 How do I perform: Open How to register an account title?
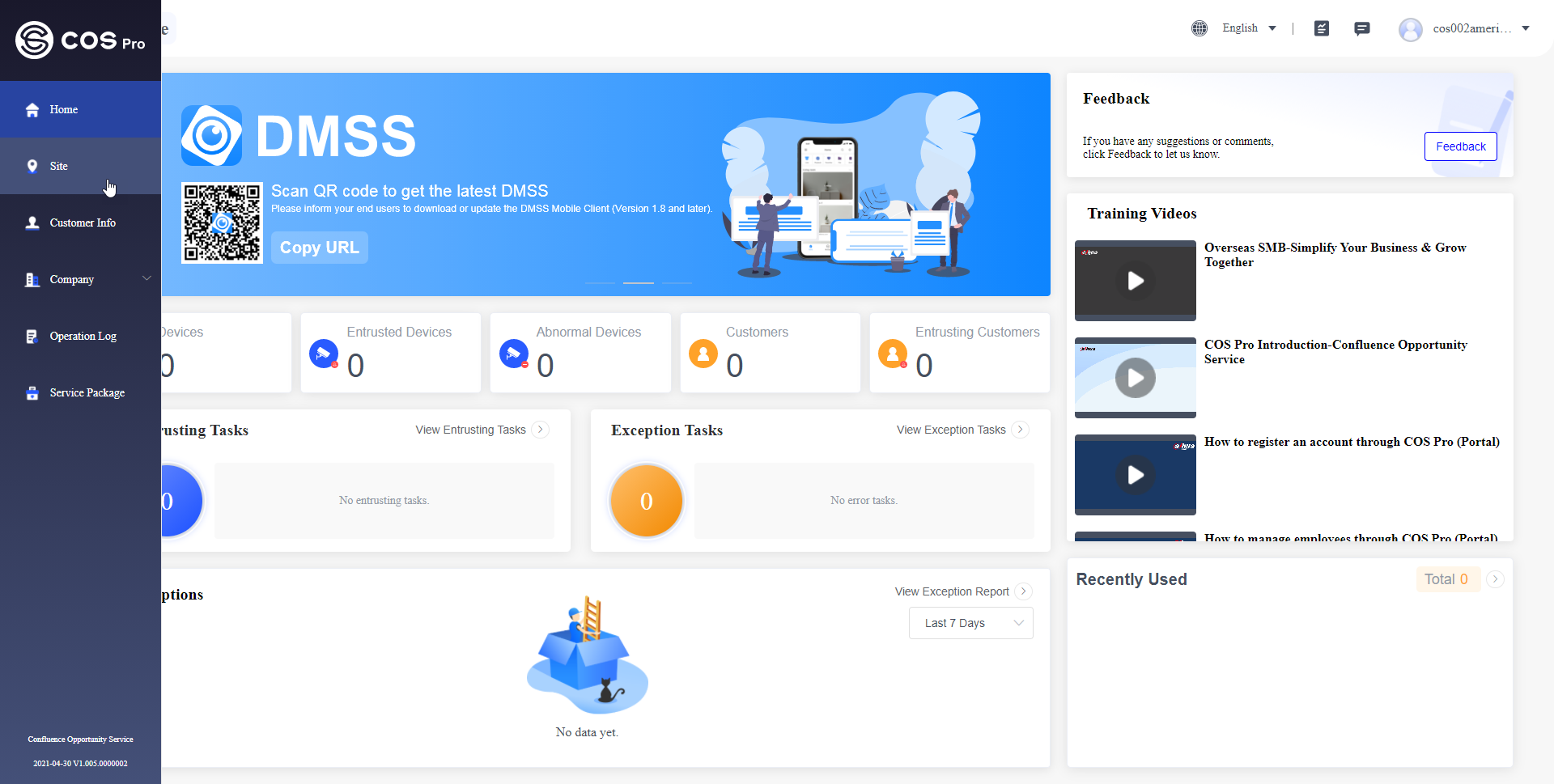(1352, 442)
